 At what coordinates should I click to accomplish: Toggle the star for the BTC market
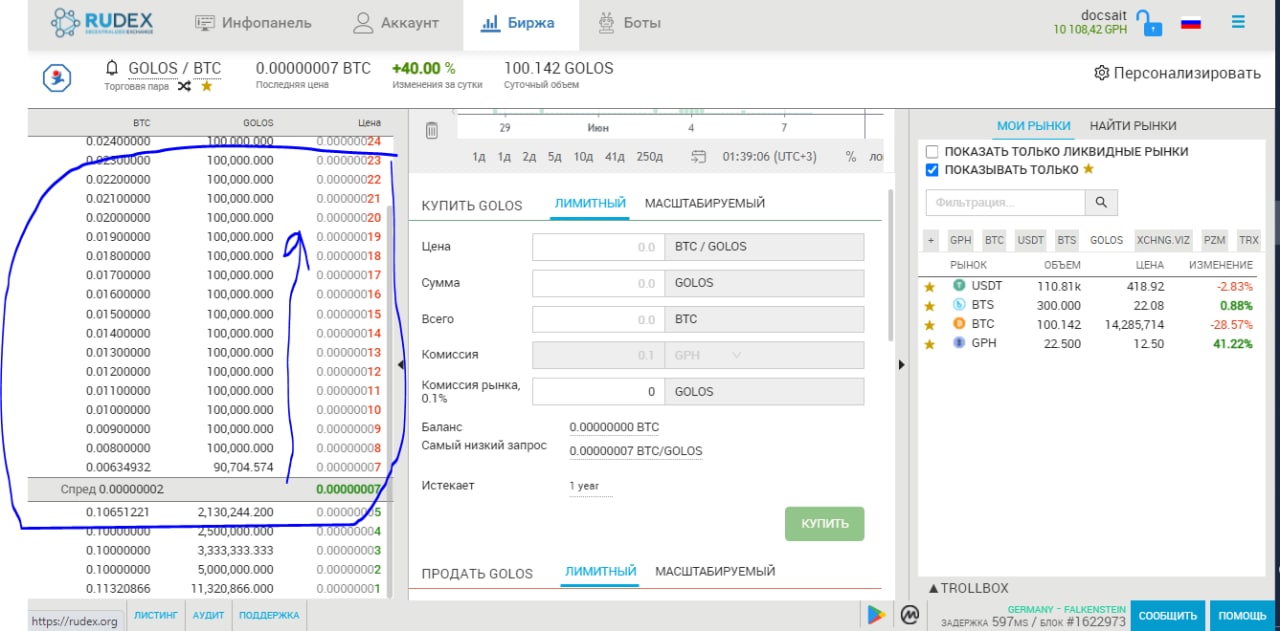click(x=929, y=325)
